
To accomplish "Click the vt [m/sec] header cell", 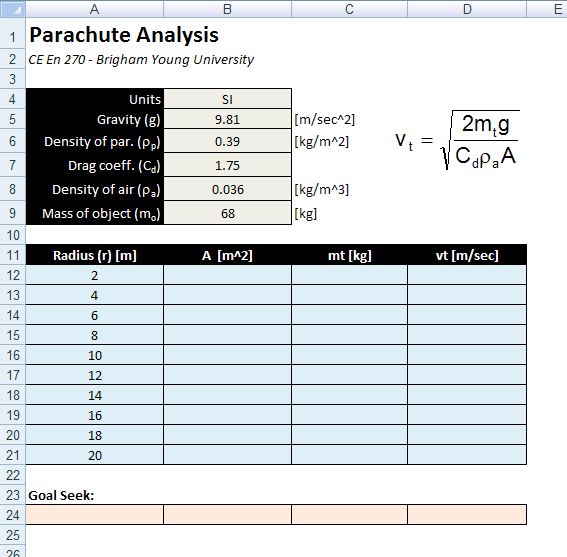I will click(467, 255).
